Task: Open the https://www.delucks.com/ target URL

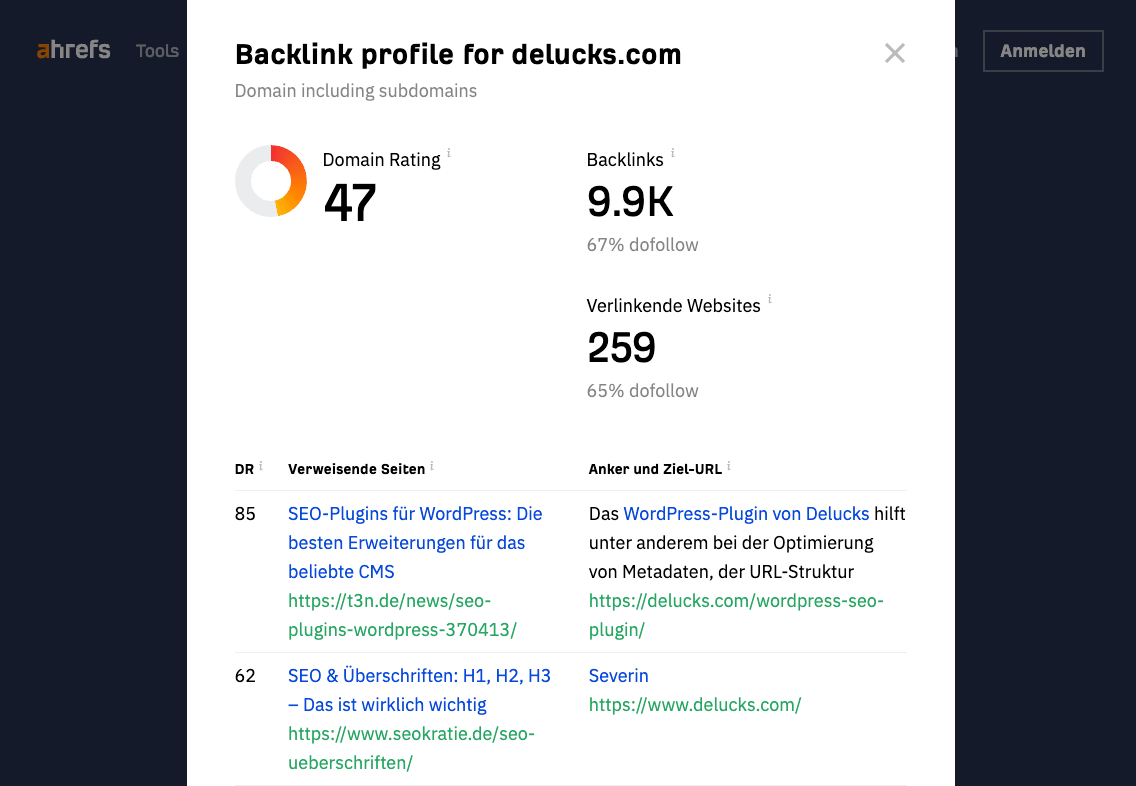Action: (x=695, y=705)
